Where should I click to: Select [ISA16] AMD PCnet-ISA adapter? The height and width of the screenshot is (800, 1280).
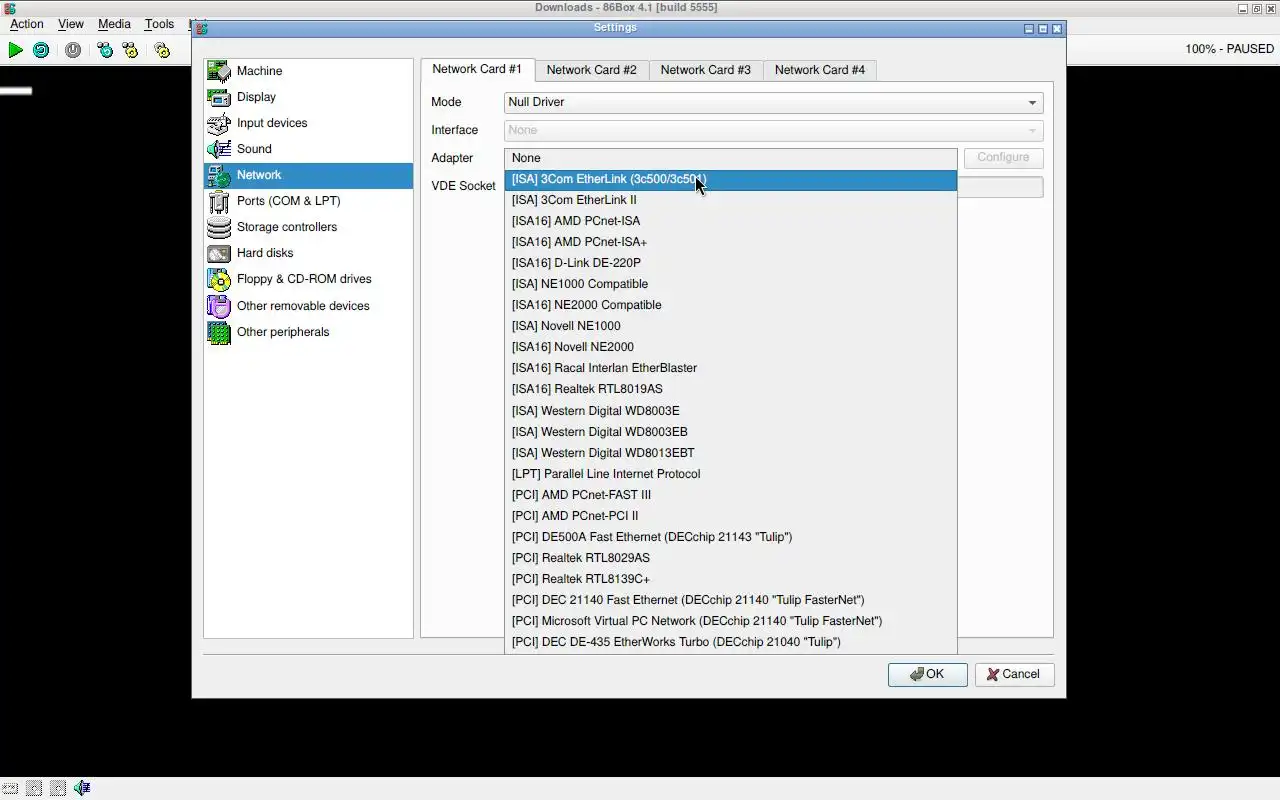[x=731, y=221]
